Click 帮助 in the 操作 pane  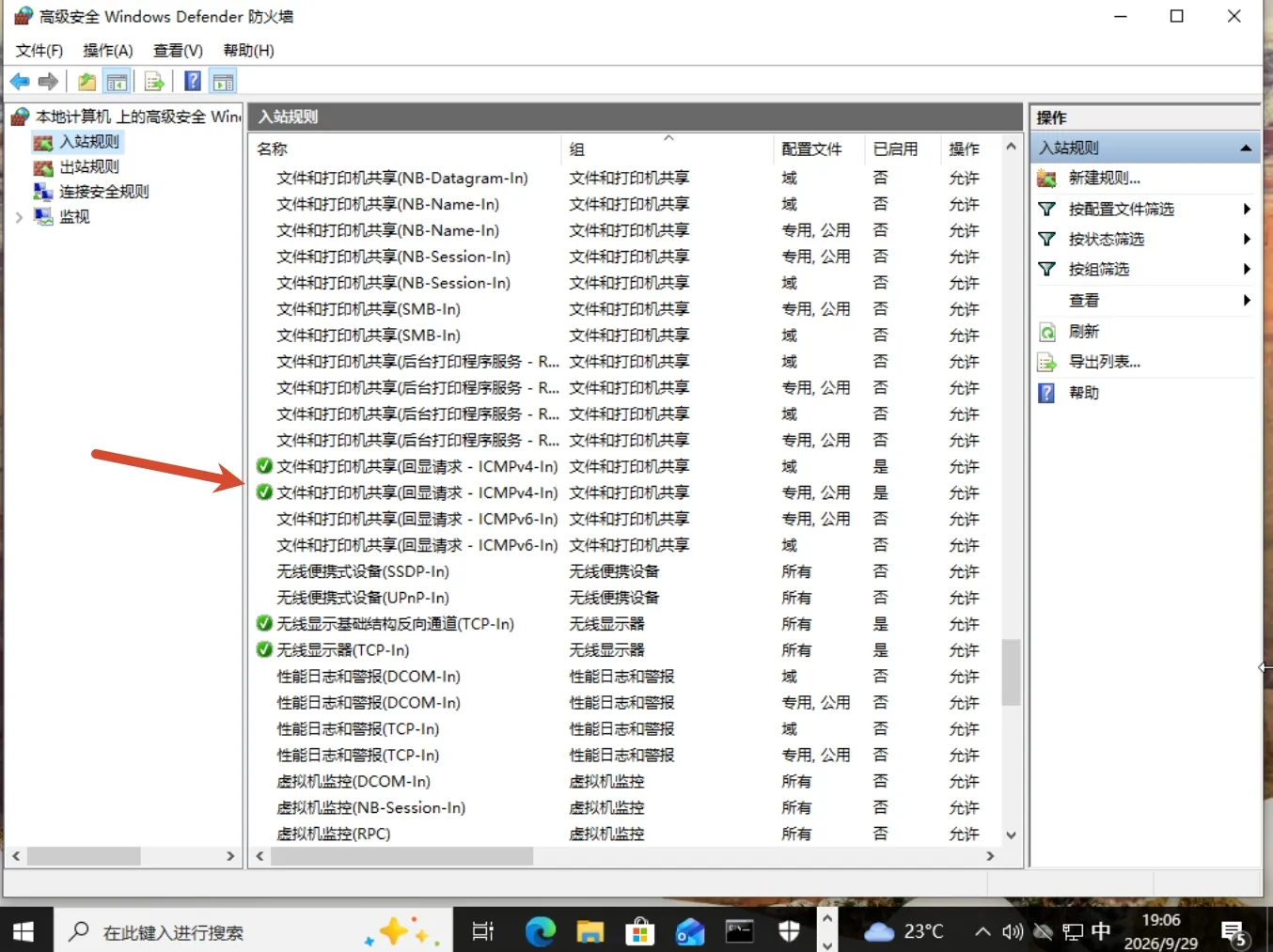pos(1084,392)
